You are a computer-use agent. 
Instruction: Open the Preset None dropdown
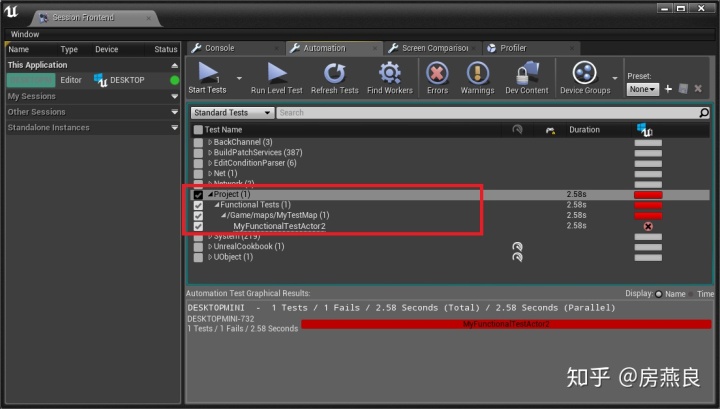point(643,89)
